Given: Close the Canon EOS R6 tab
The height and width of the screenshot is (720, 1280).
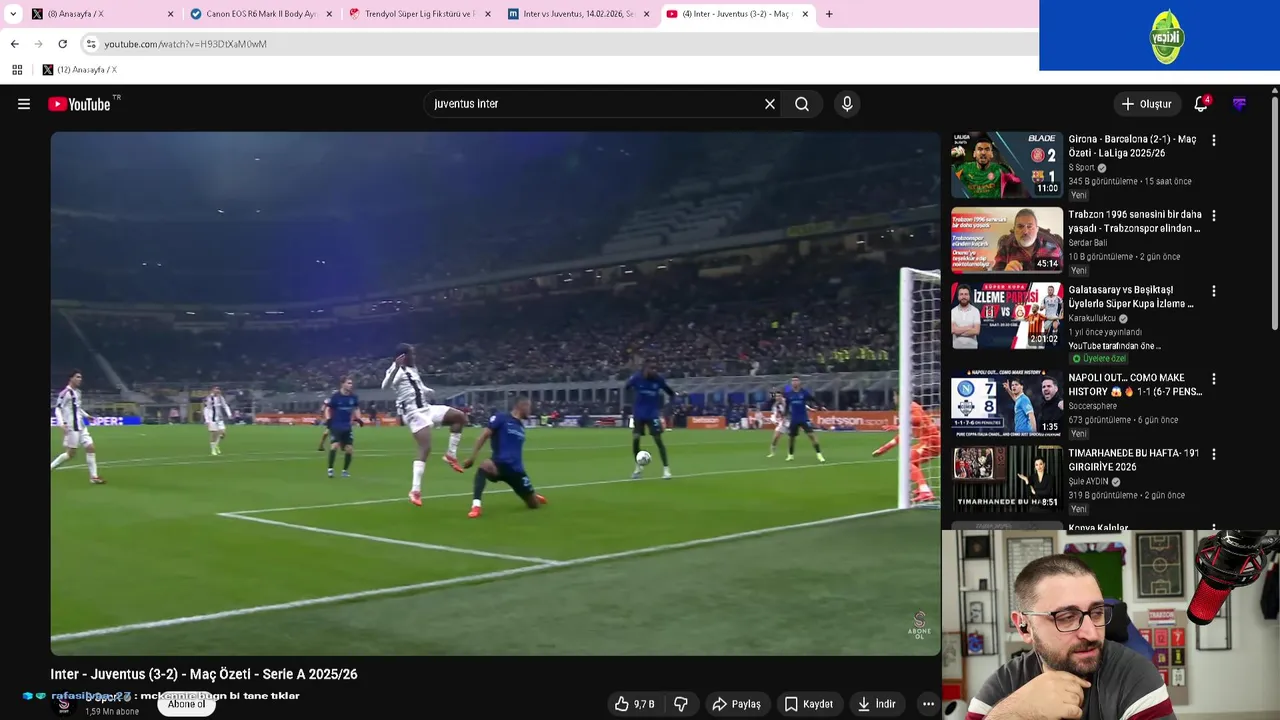Looking at the screenshot, I should pyautogui.click(x=329, y=14).
